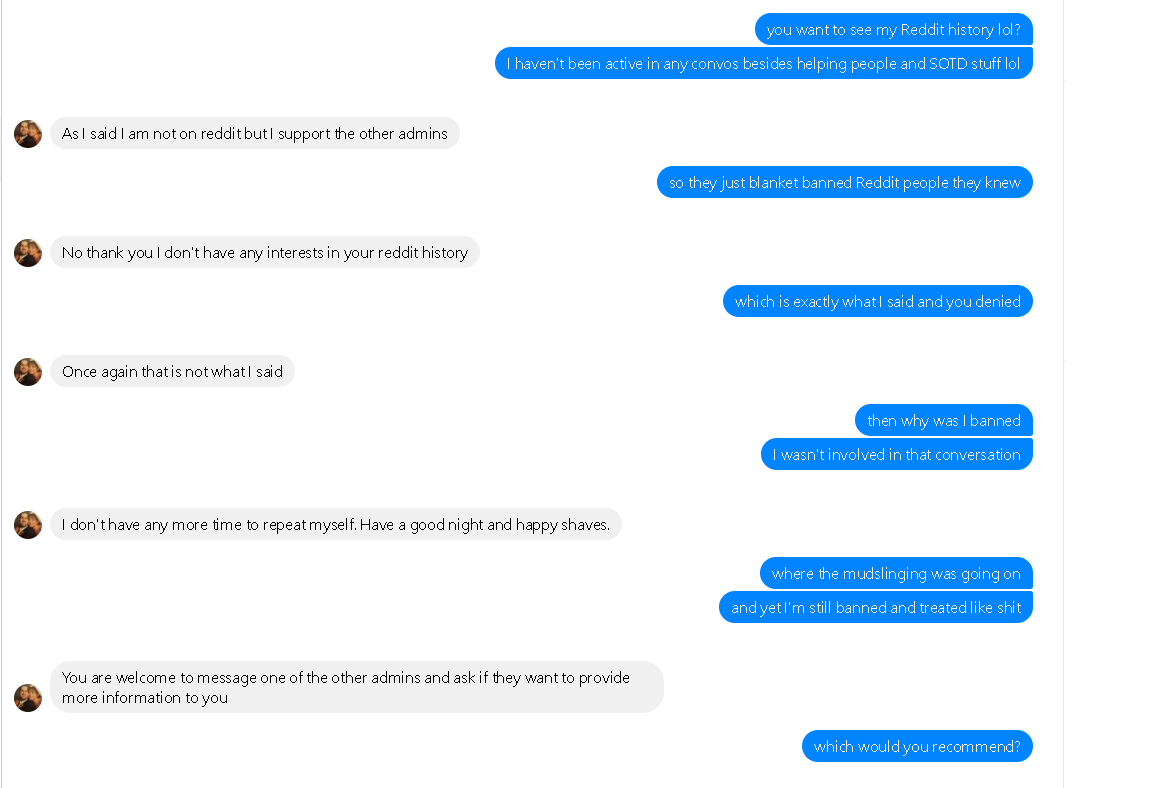Select the 'which is exactly what I said and you denied' bubble
This screenshot has height=788, width=1152.
point(878,301)
